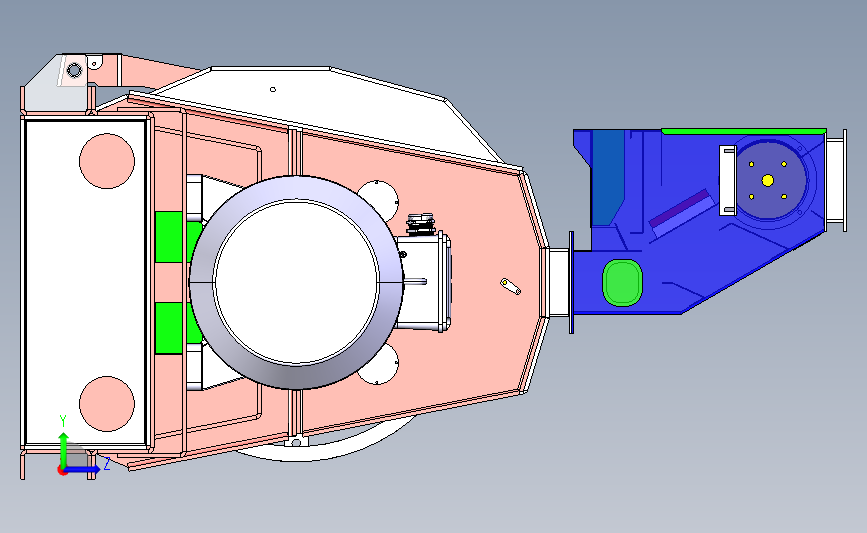Screen dimensions: 867x533
Task: Select upper white semicircular lug near cylinder
Action: [x=378, y=199]
